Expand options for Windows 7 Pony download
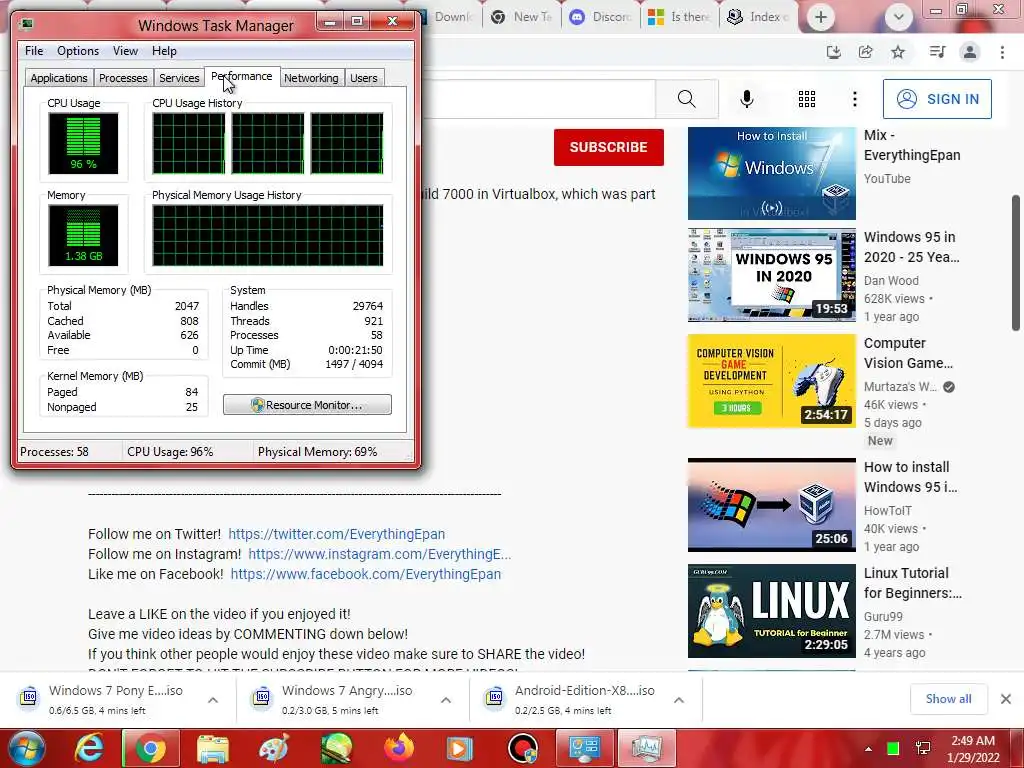The image size is (1024, 768). [213, 700]
